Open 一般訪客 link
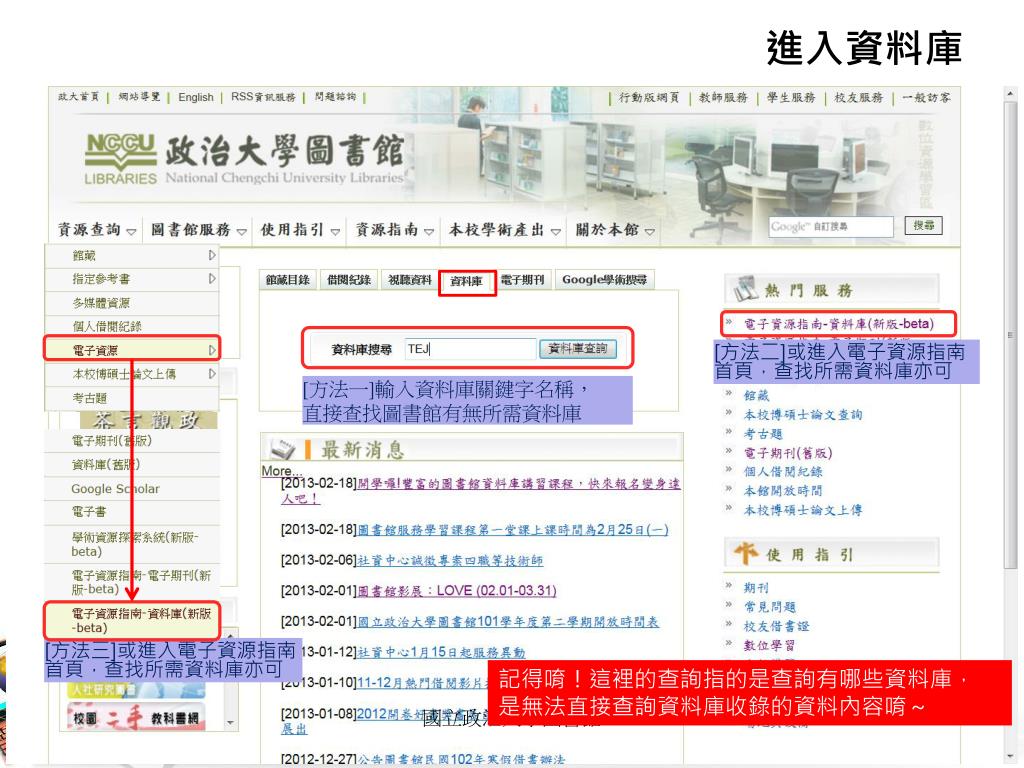Screen dimensions: 1024x768 tap(926, 97)
